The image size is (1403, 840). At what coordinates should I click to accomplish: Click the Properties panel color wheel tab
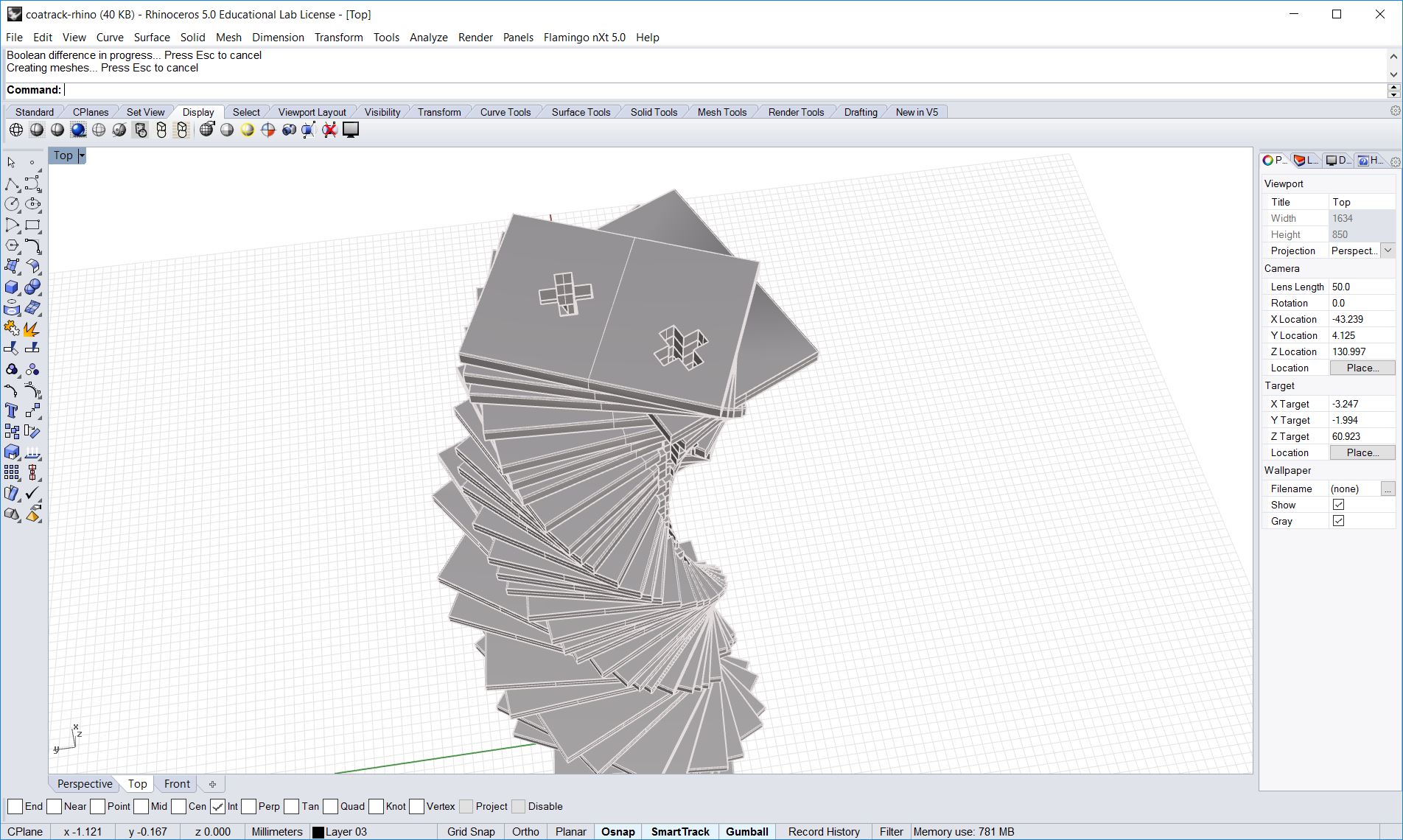click(1274, 161)
